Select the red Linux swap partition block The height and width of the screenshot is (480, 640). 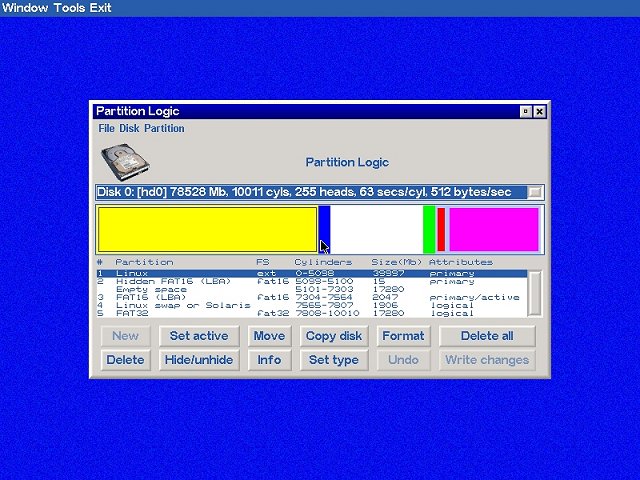coord(441,230)
